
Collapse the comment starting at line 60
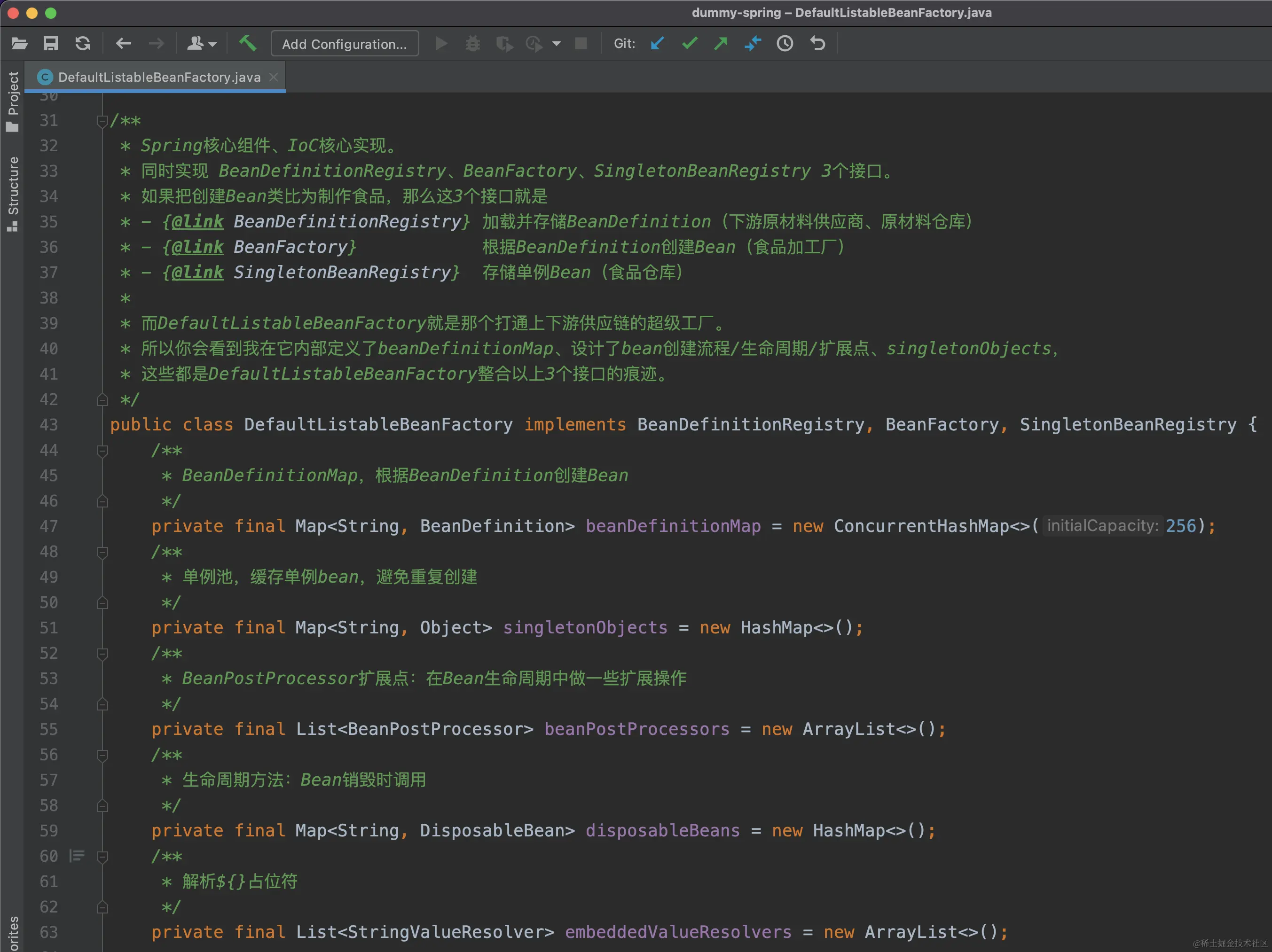pyautogui.click(x=102, y=857)
